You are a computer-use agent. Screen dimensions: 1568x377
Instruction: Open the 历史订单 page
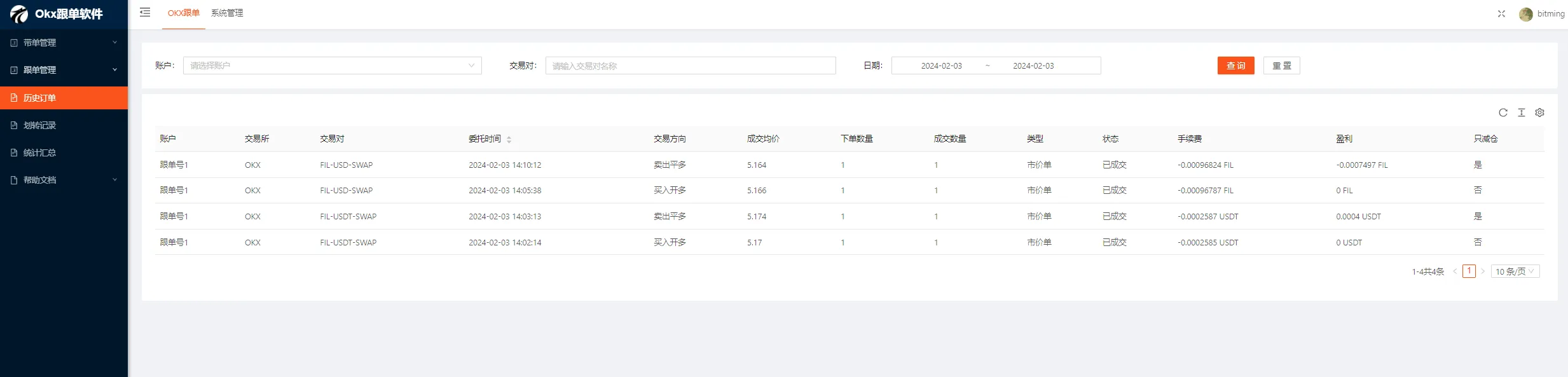coord(64,98)
